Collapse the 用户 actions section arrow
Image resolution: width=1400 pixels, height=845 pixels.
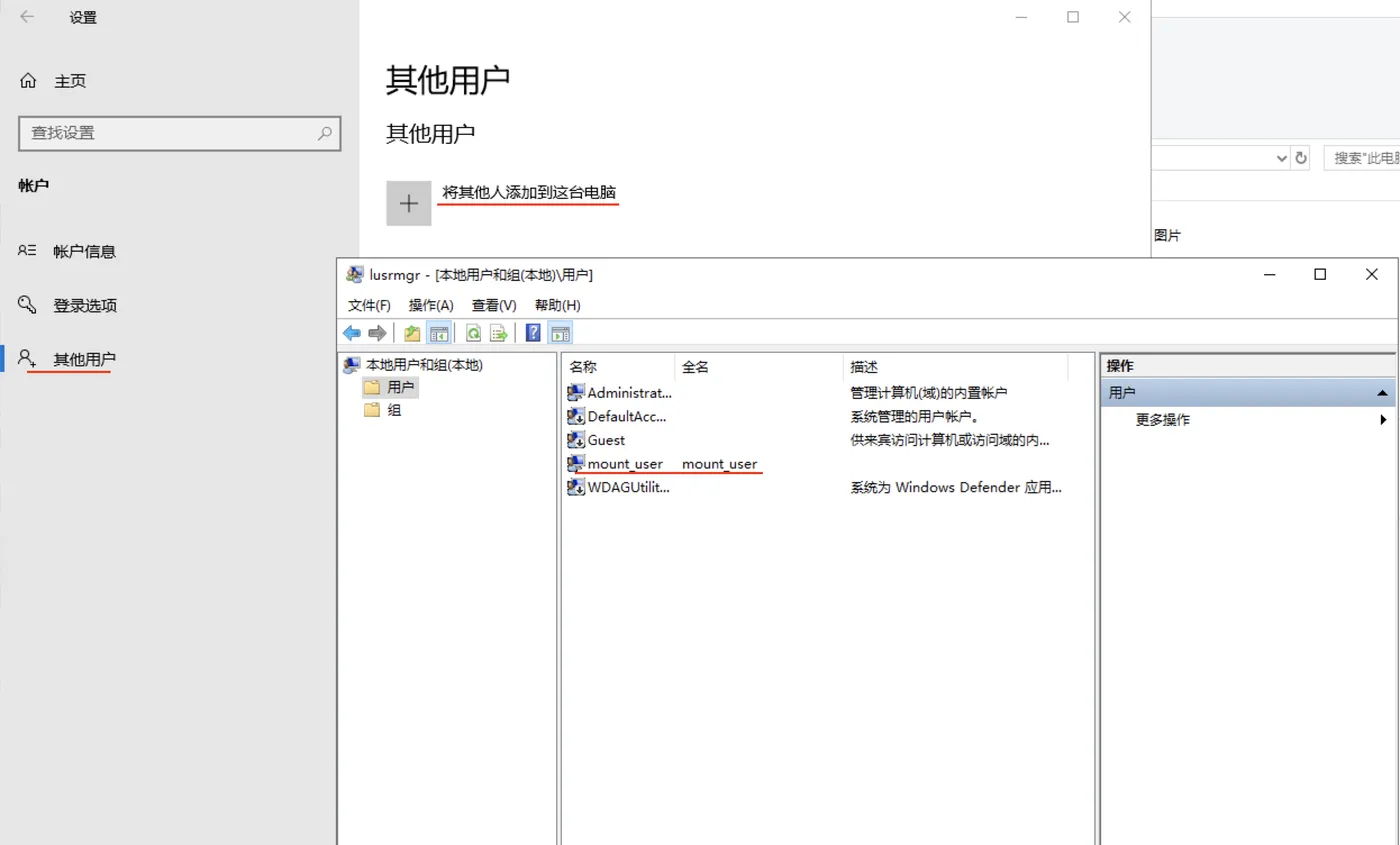coord(1382,393)
